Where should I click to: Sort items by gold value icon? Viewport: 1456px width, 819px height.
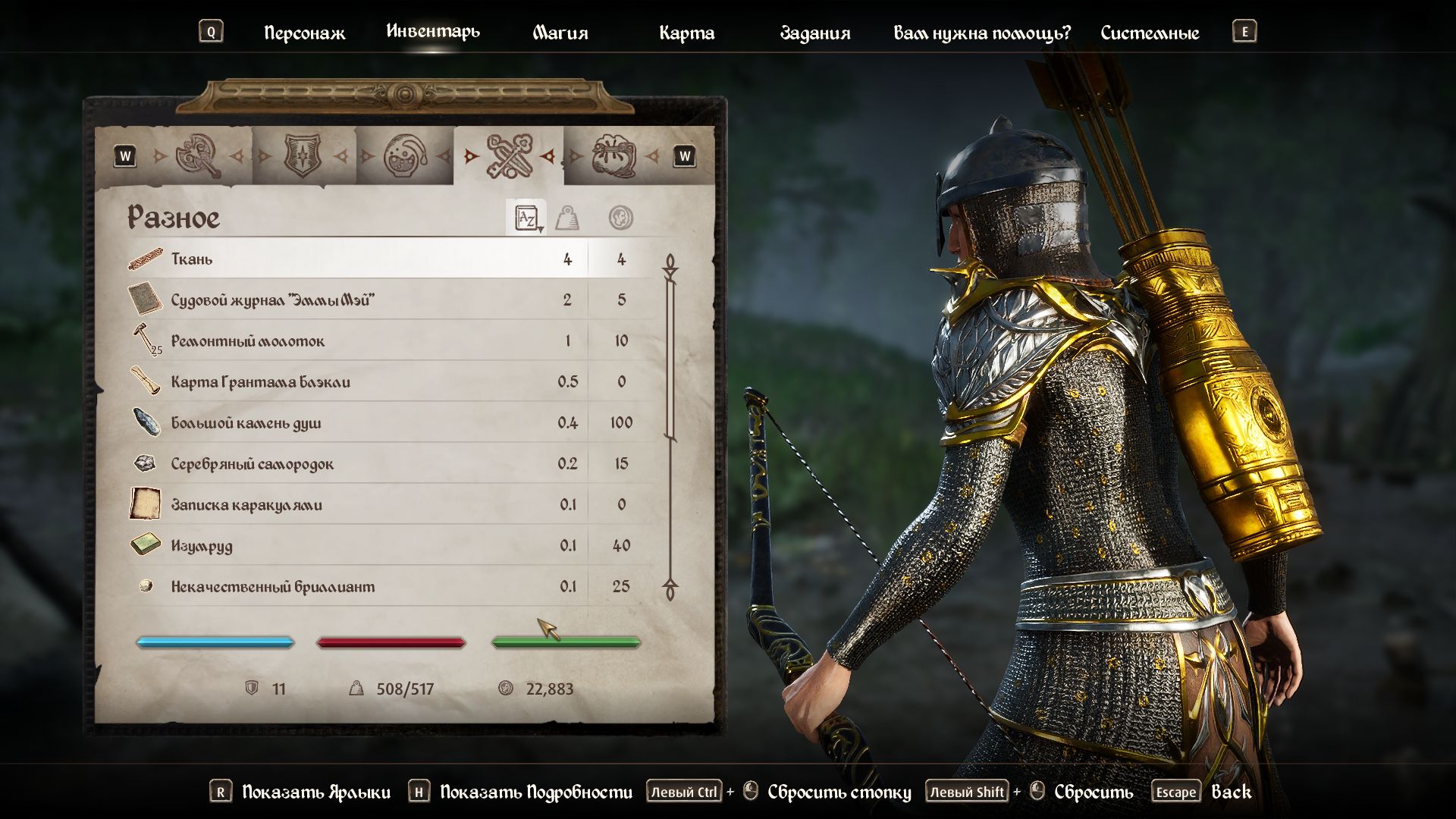[621, 218]
